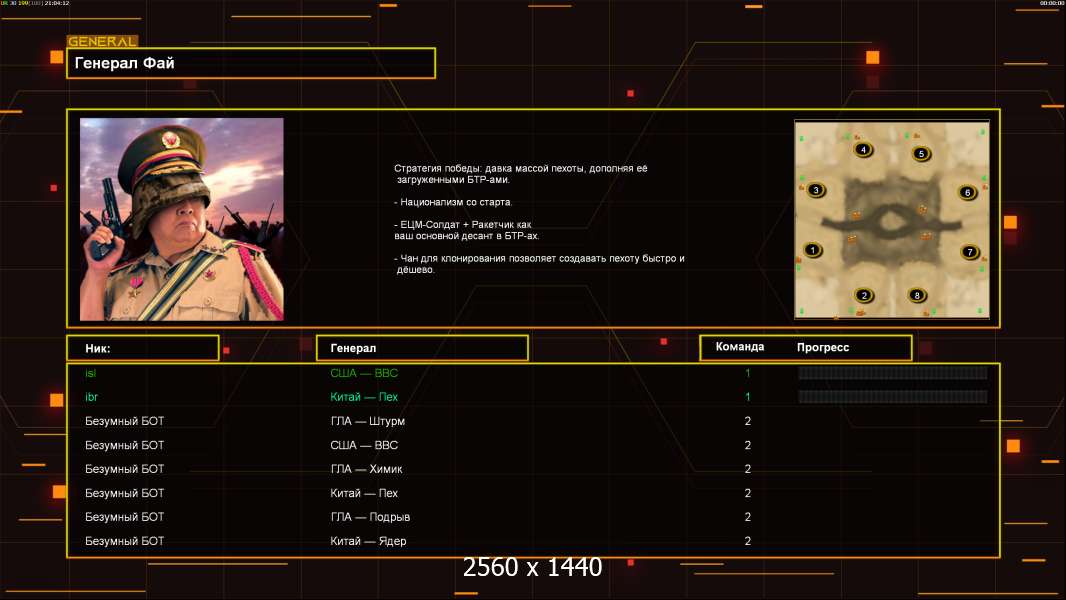
Task: Pick start position 6 on minimap
Action: [x=967, y=192]
